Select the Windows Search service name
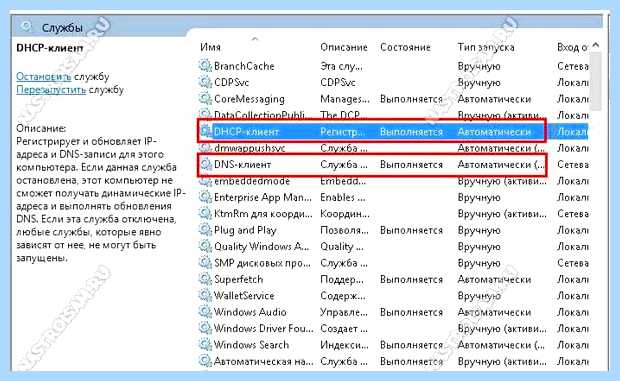Image resolution: width=620 pixels, height=381 pixels. [x=251, y=345]
